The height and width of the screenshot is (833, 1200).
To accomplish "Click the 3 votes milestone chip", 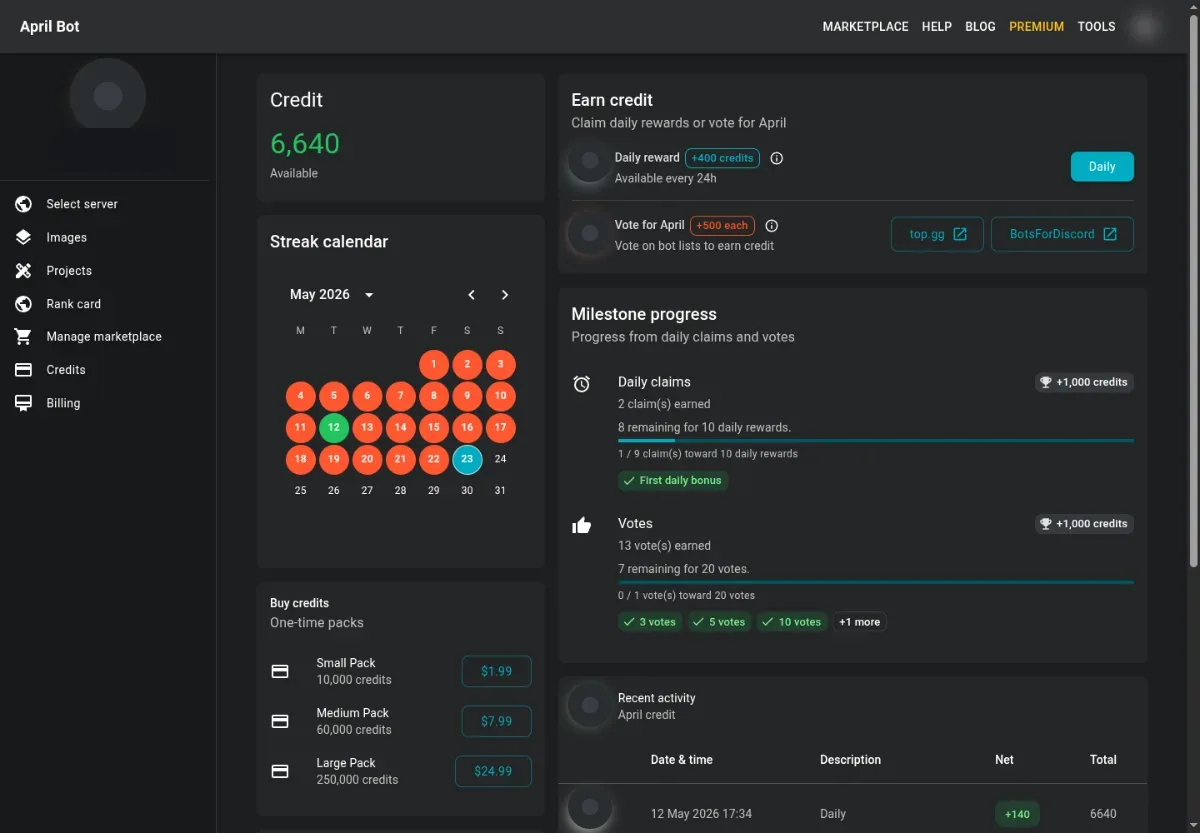I will click(650, 622).
